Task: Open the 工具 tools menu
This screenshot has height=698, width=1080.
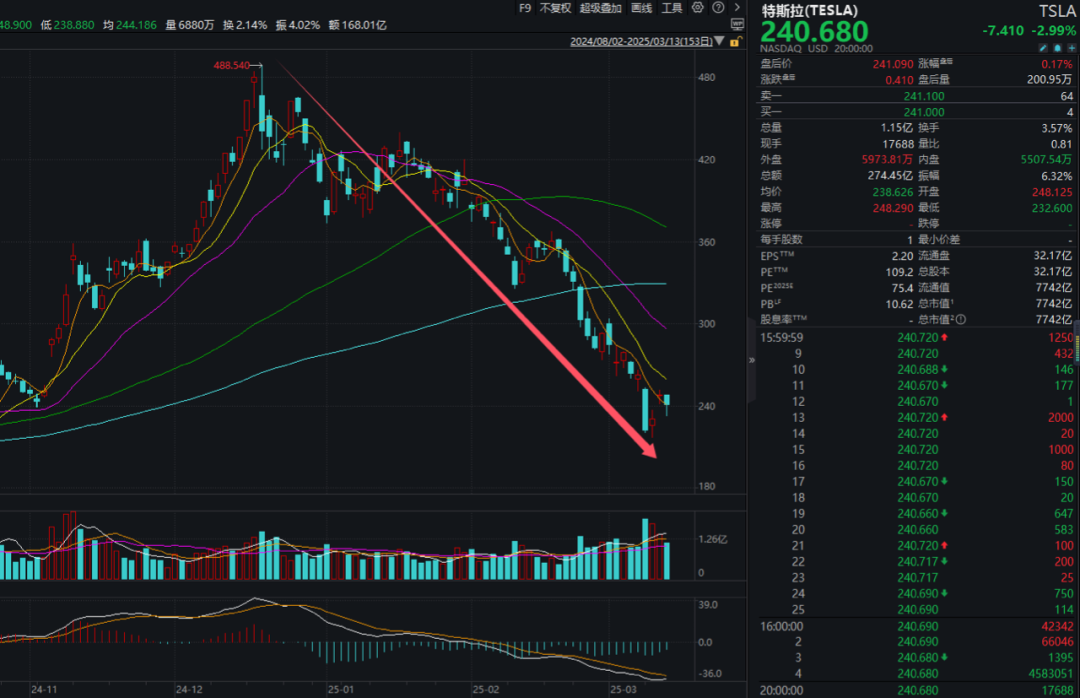Action: (672, 8)
